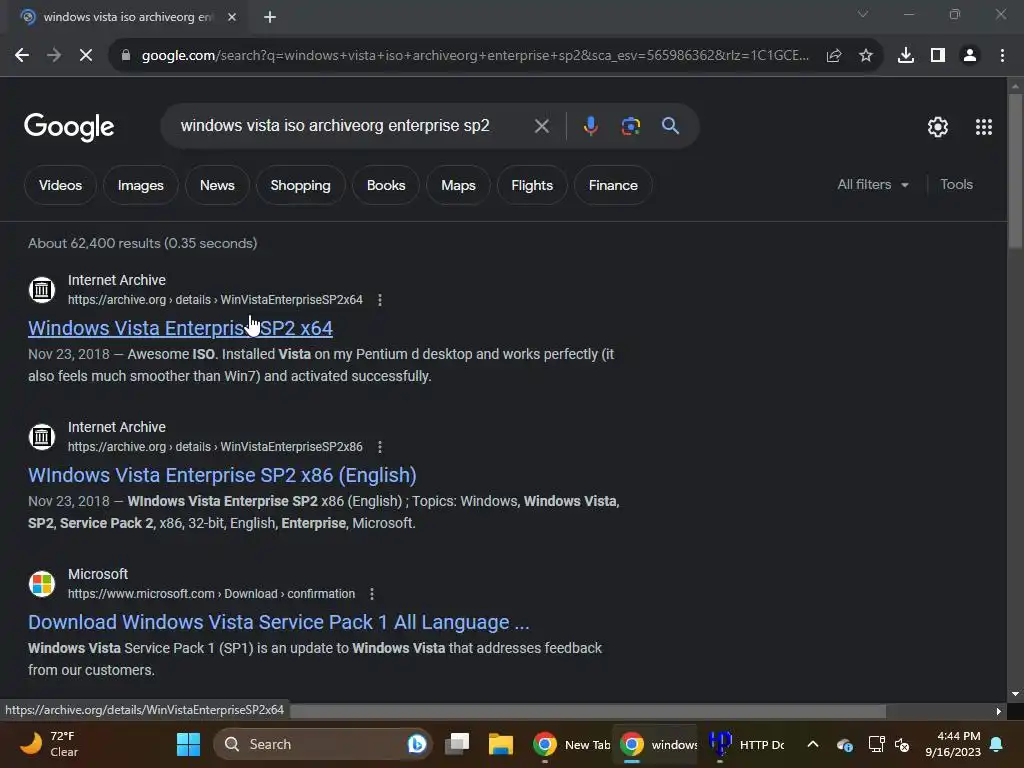Bookmark this page with the star
The image size is (1024, 768).
(866, 56)
